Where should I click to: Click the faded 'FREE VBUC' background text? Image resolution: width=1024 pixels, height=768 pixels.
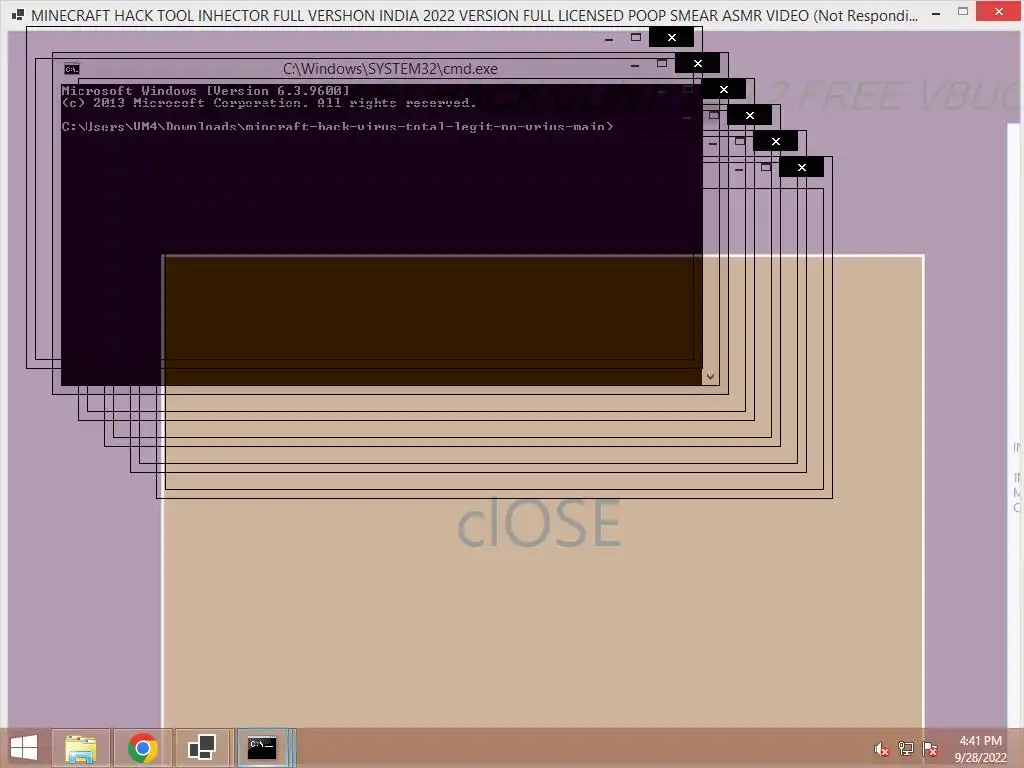point(908,95)
